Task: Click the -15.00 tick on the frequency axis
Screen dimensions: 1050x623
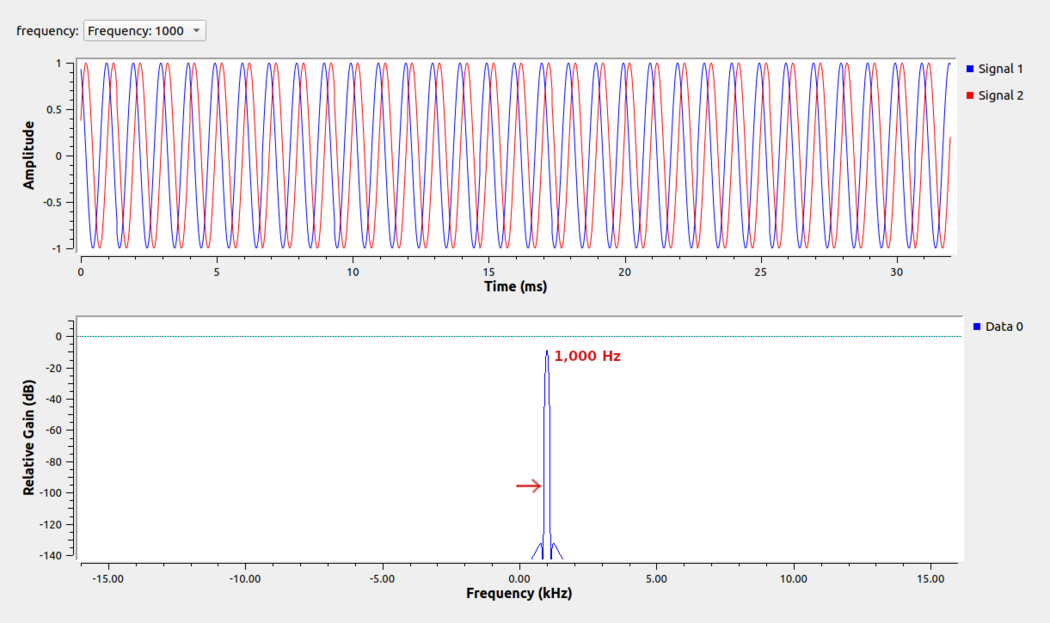Action: [107, 578]
